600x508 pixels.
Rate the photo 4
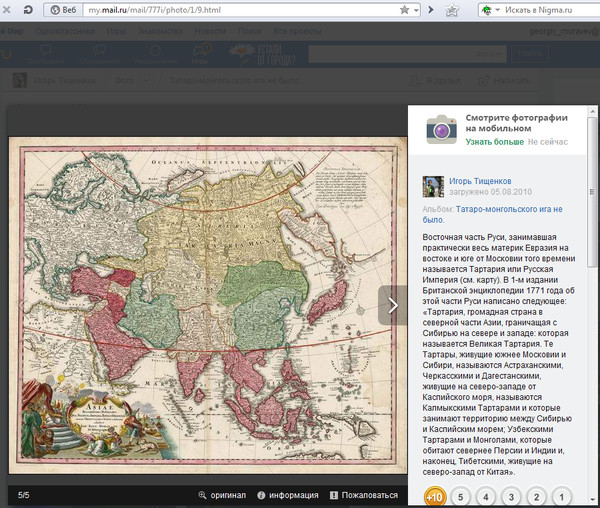[486, 497]
